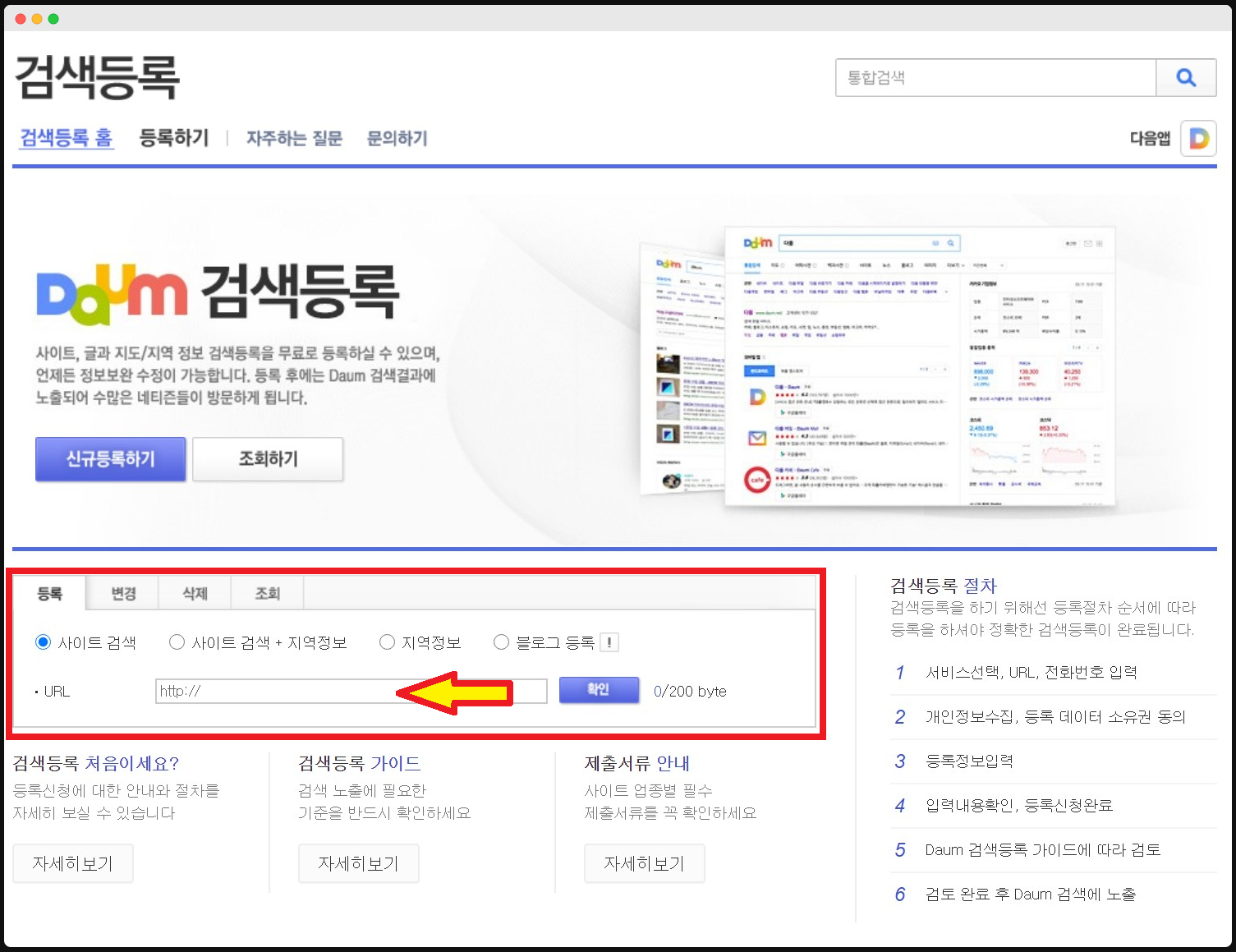
Task: Choose the 지역정보 radio button
Action: [x=387, y=642]
